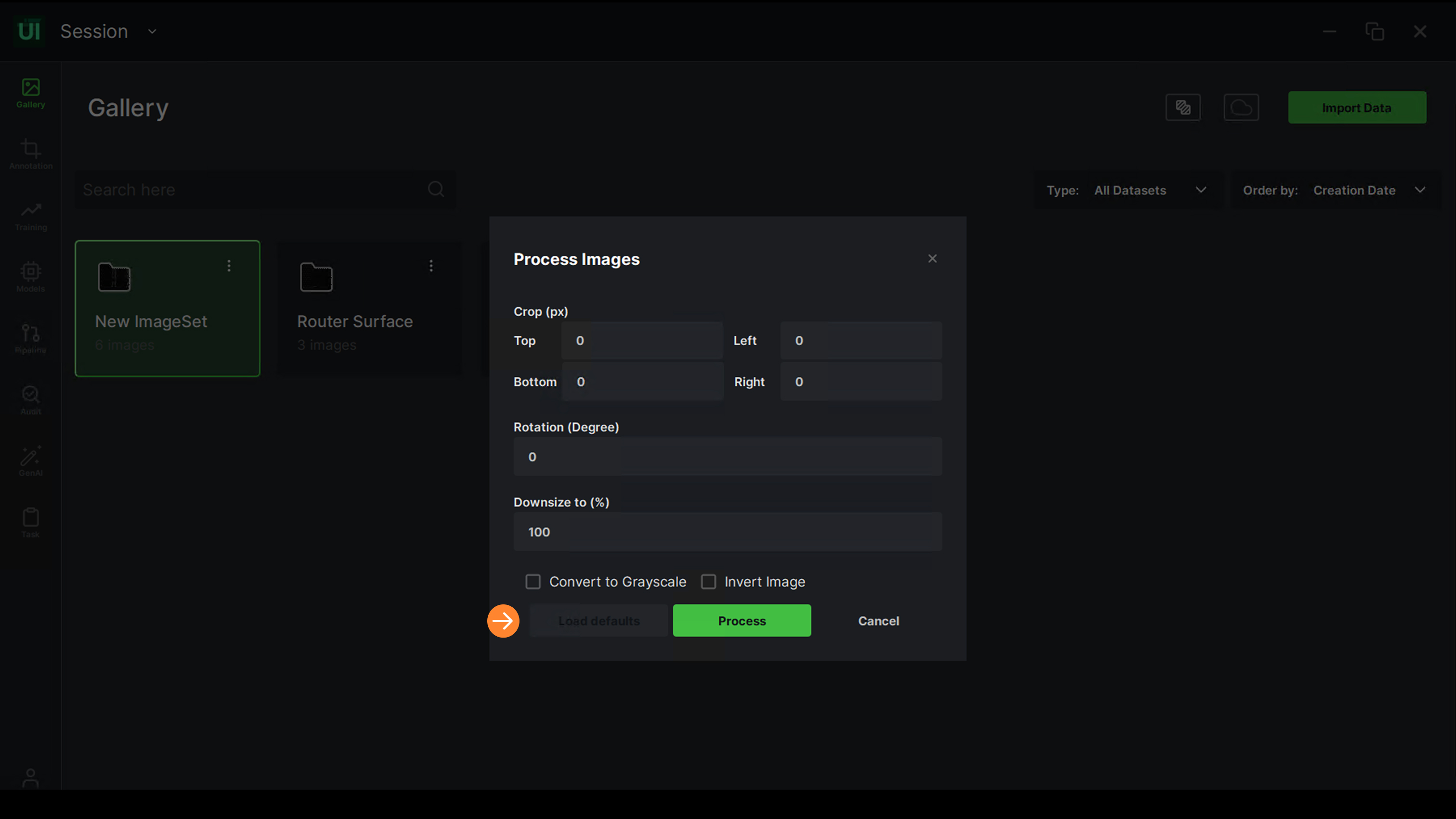
Task: Open the Models sidebar icon
Action: coord(30,277)
